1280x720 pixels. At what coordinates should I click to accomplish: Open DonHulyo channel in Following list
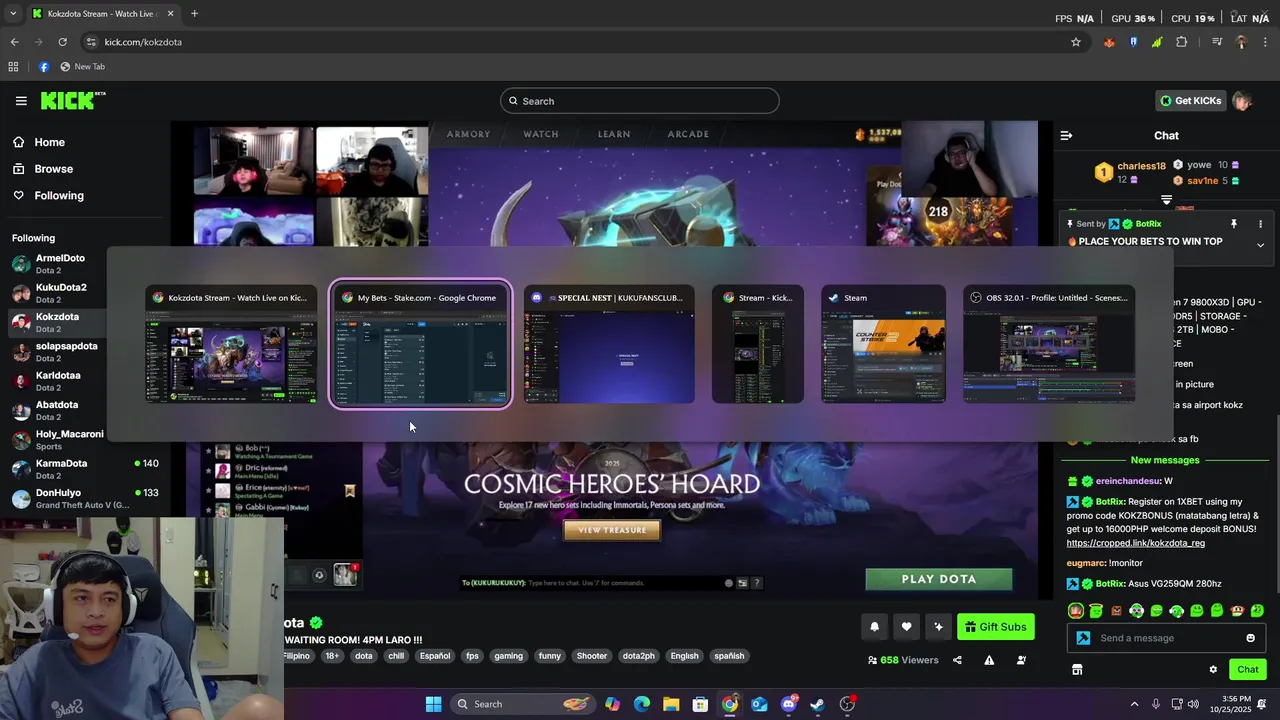click(85, 499)
